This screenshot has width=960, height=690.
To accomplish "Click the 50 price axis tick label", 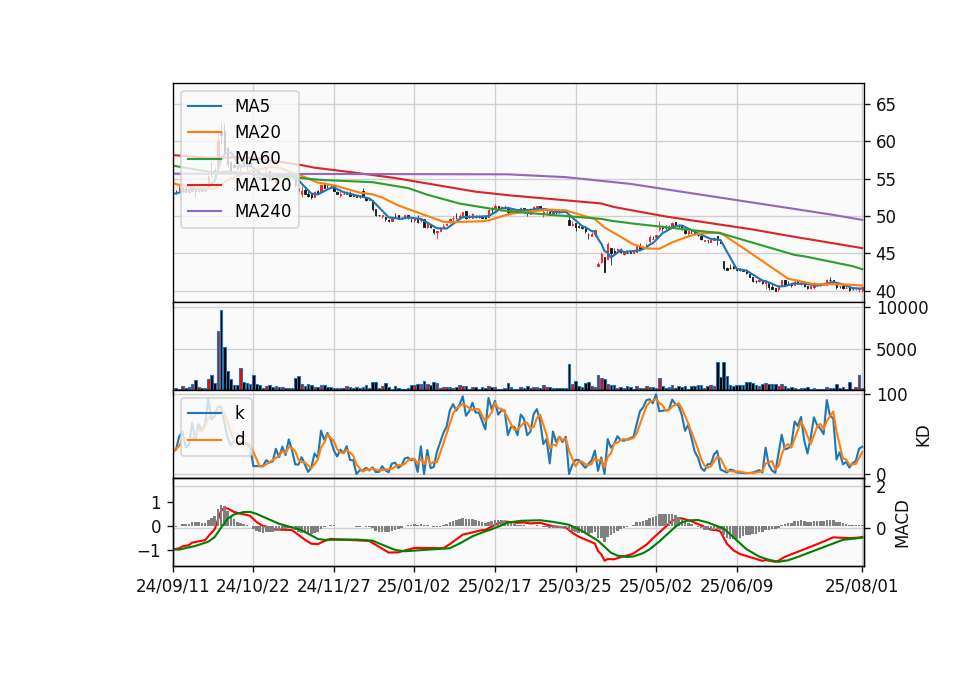I will coord(885,217).
